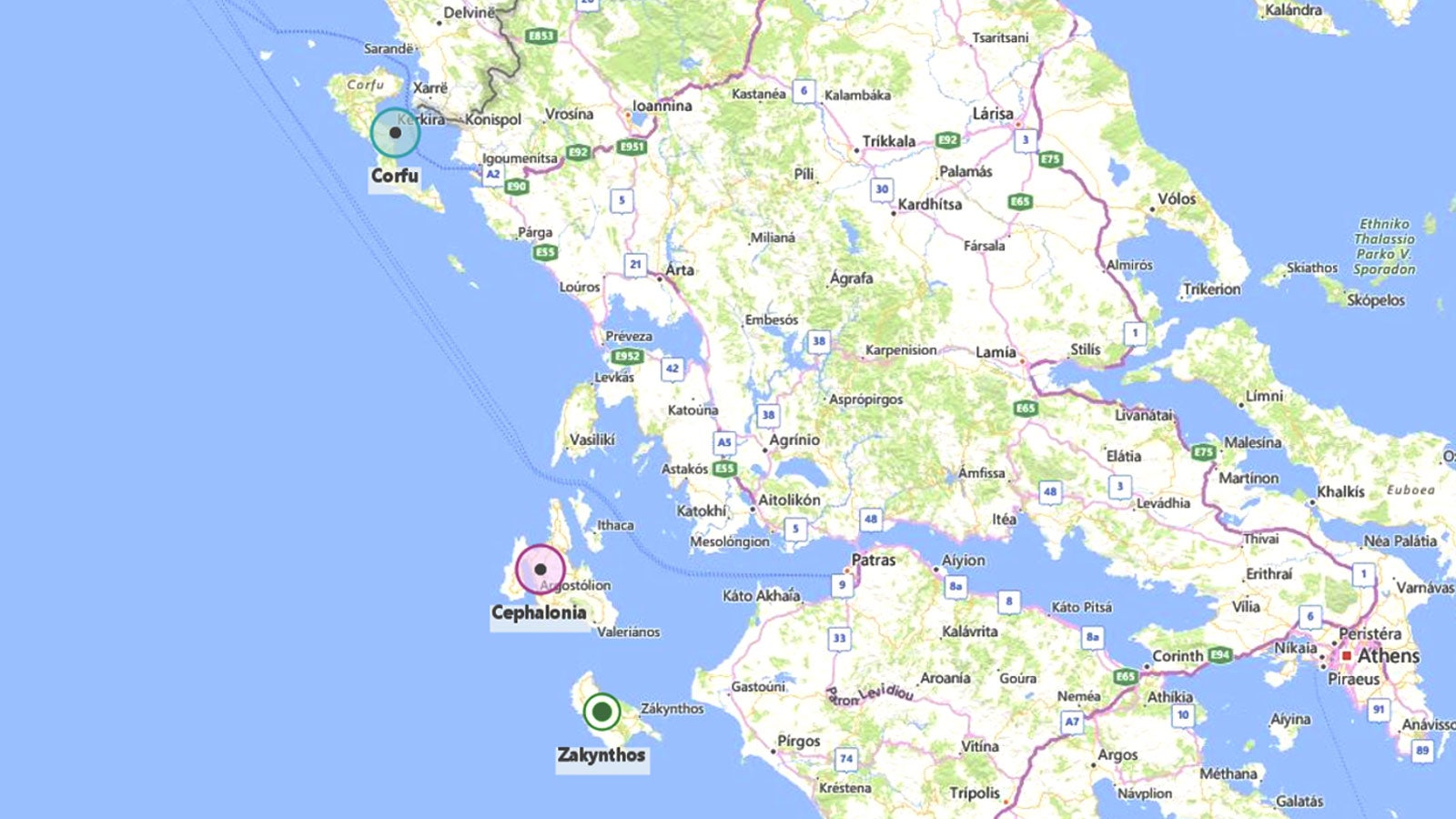Click the Lamía city label
Image resolution: width=1456 pixels, height=819 pixels.
(x=996, y=352)
